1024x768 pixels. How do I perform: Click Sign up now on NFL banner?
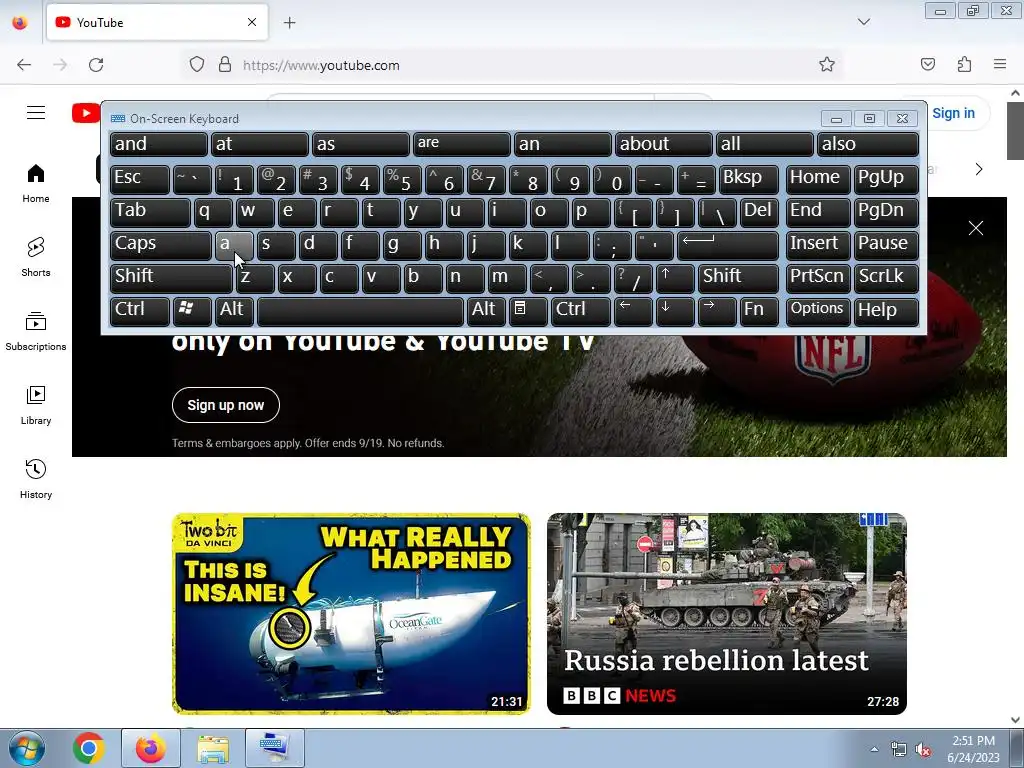point(226,405)
